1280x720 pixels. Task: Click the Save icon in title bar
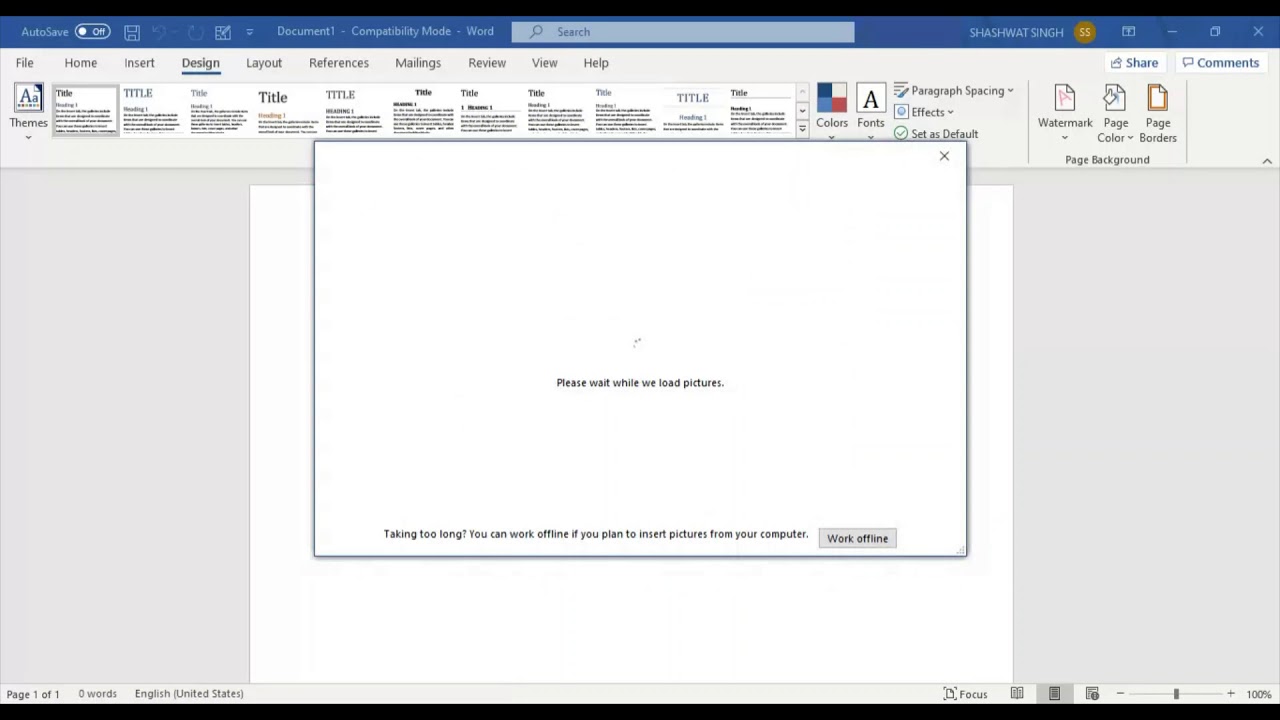pyautogui.click(x=132, y=32)
